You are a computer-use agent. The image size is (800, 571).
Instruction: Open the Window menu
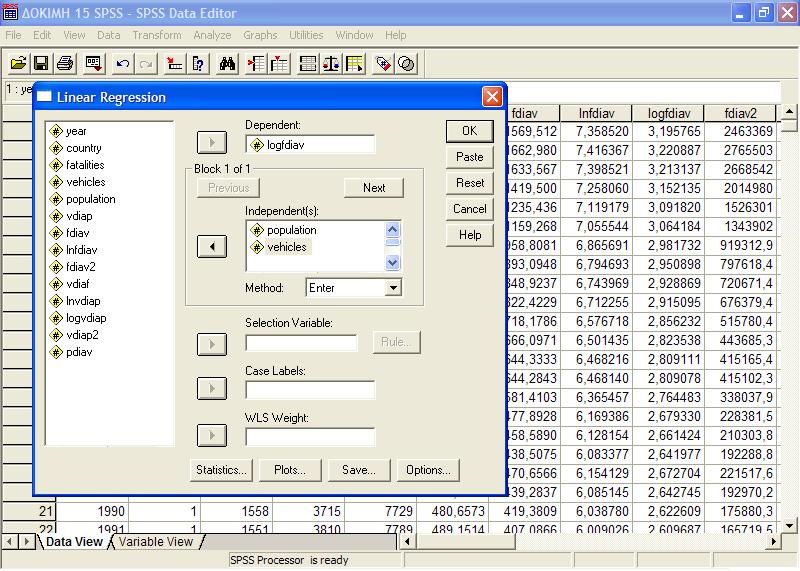[354, 35]
